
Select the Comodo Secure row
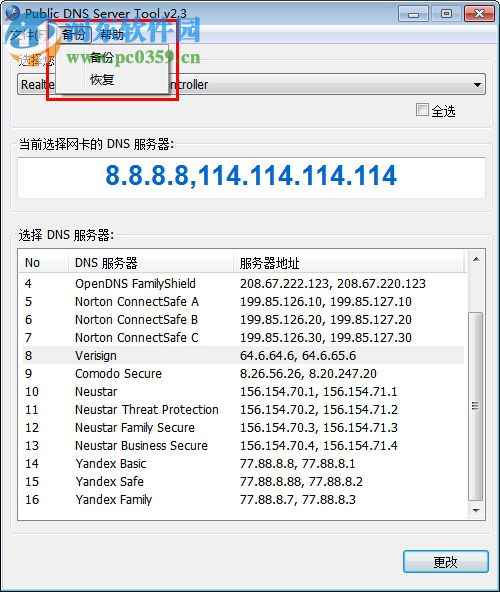[x=243, y=373]
